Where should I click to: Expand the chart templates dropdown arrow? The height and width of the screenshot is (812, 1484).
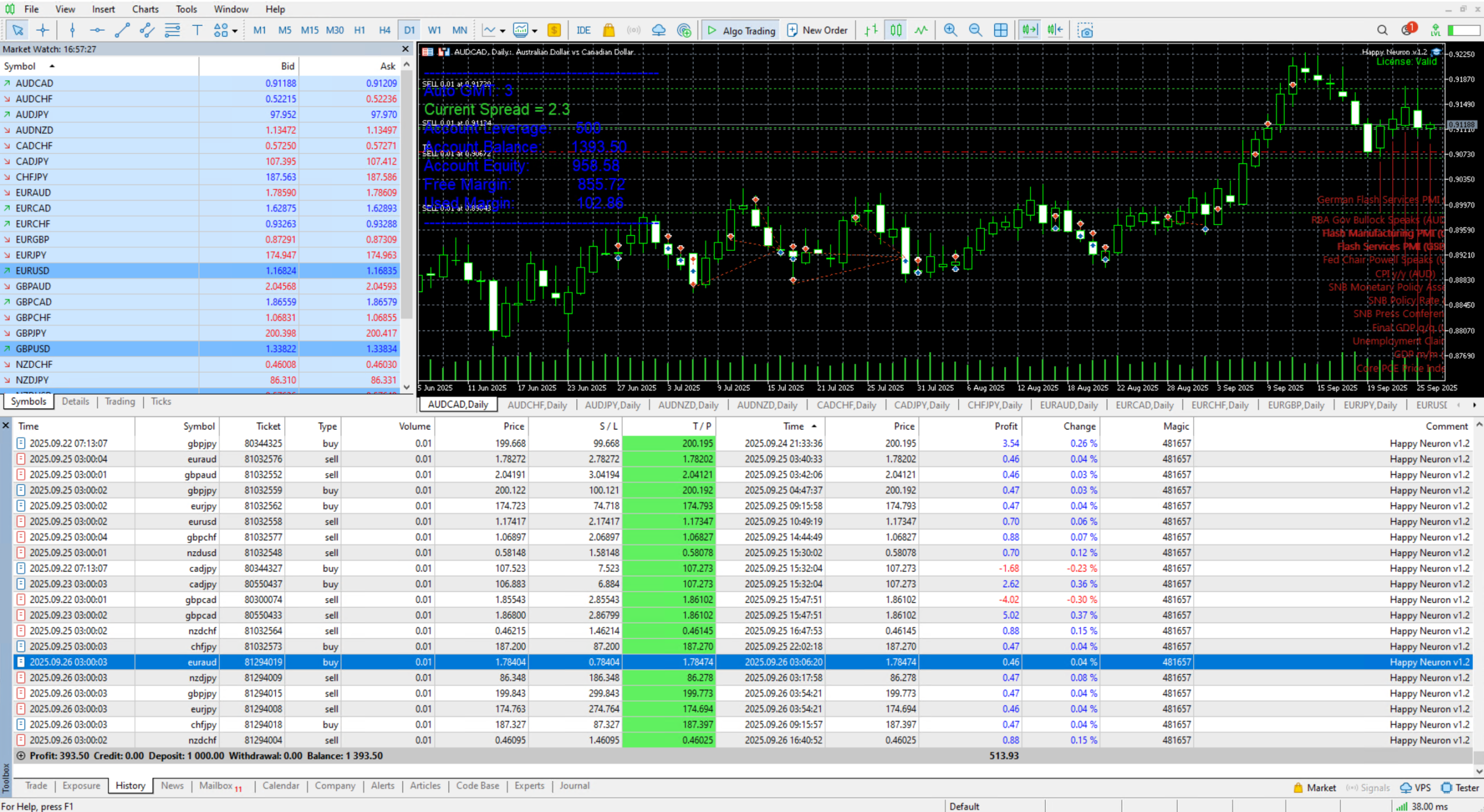534,31
